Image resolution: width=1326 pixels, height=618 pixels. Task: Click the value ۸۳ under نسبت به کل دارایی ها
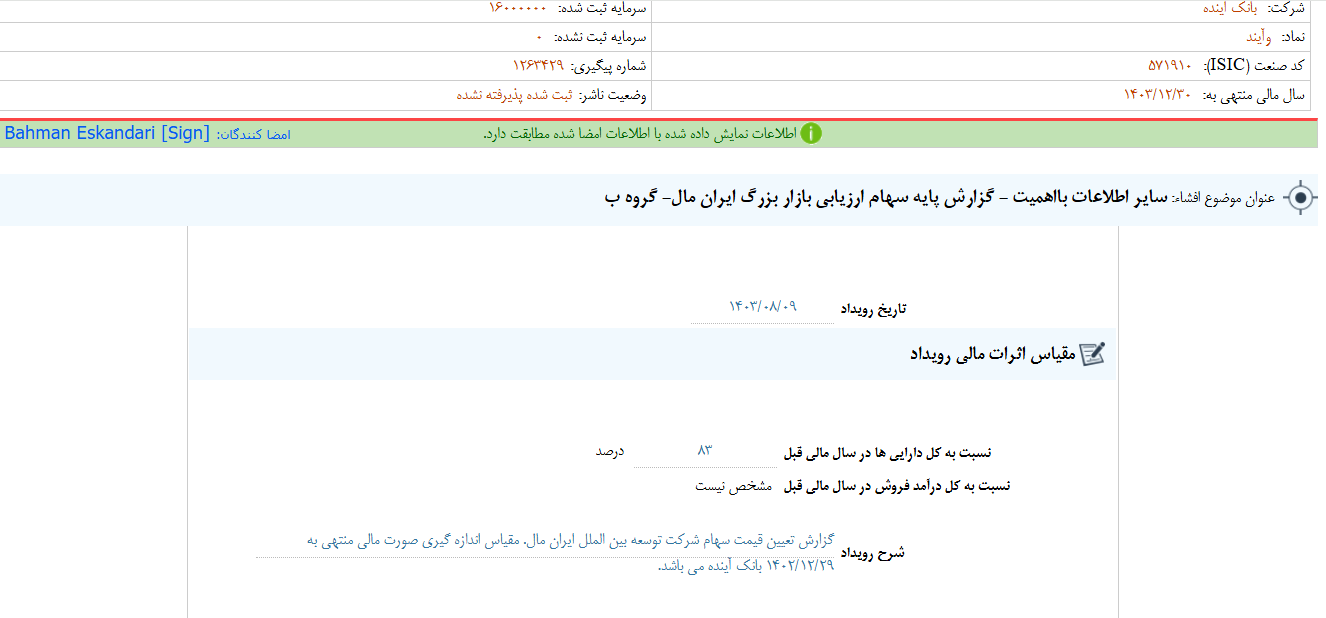(x=704, y=452)
